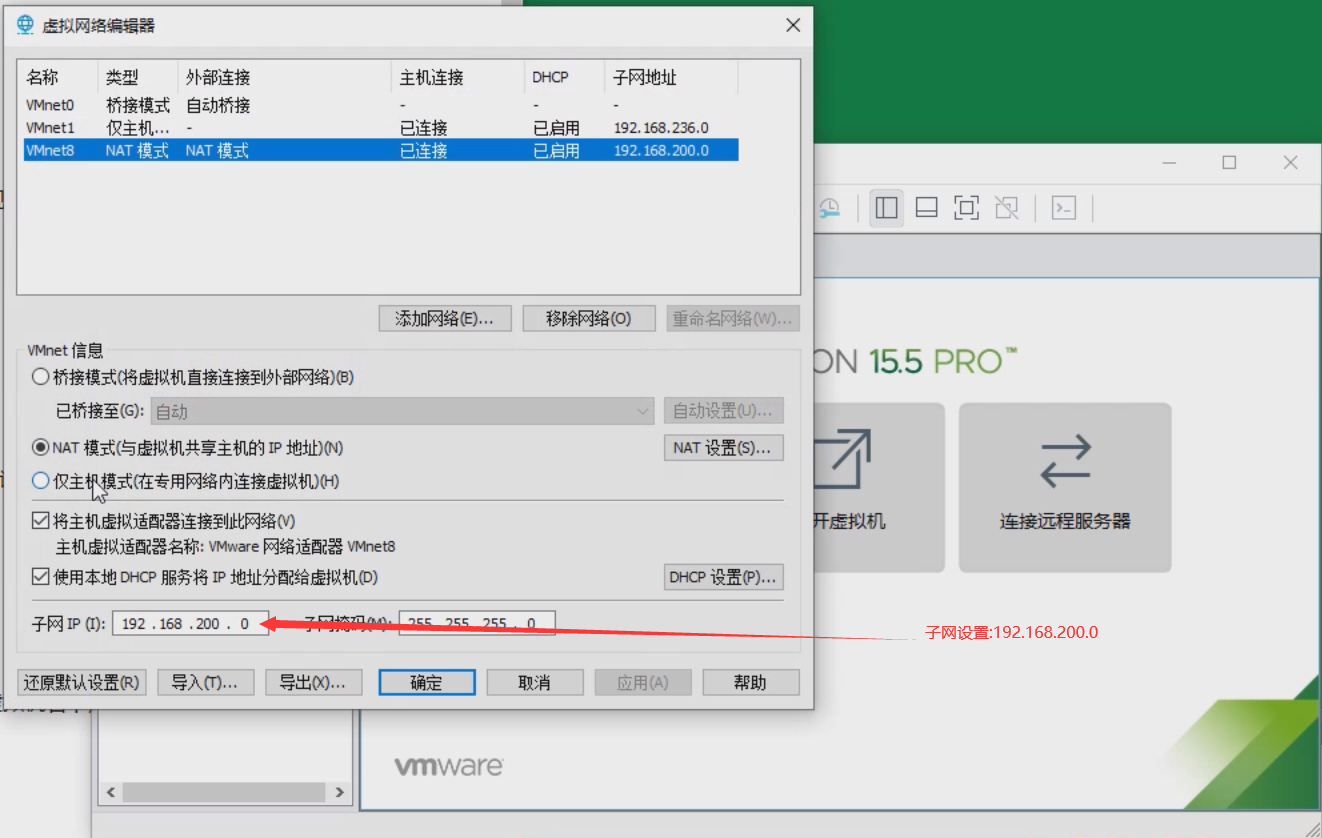Viewport: 1322px width, 838px height.
Task: Click the 确定 button
Action: click(426, 682)
